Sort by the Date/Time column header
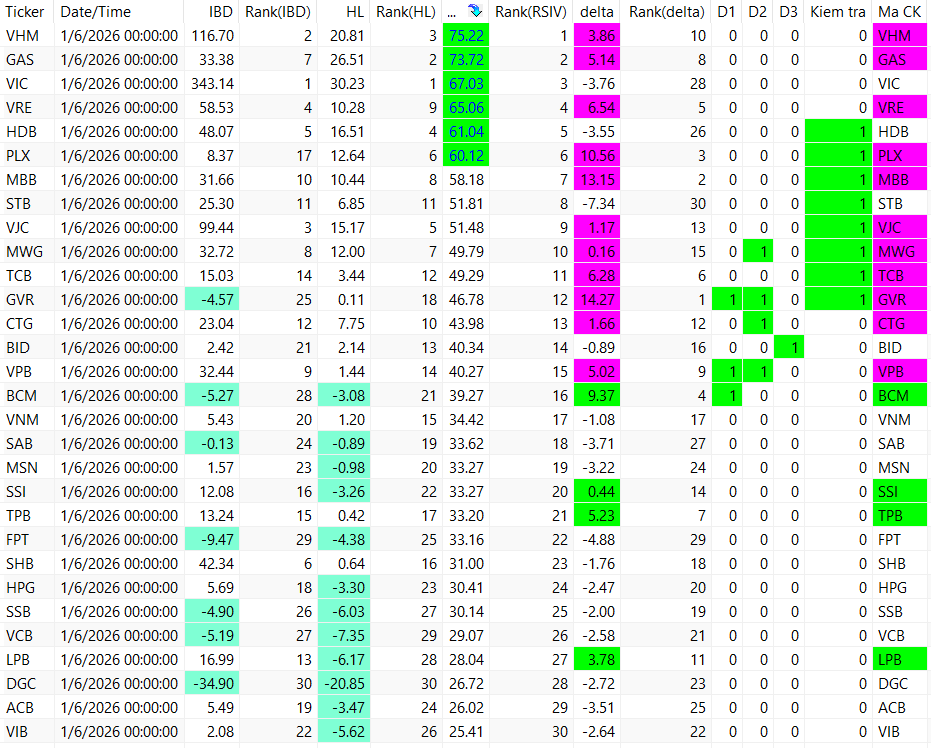931x748 pixels. tap(119, 12)
